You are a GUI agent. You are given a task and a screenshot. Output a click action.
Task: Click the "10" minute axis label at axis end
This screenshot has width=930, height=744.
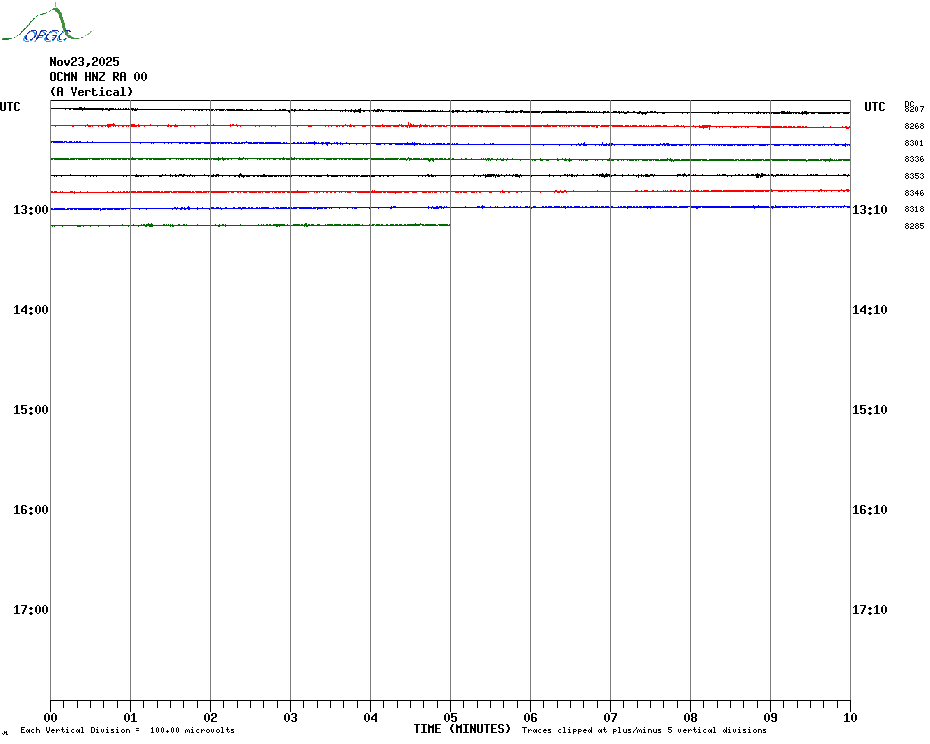[x=850, y=718]
